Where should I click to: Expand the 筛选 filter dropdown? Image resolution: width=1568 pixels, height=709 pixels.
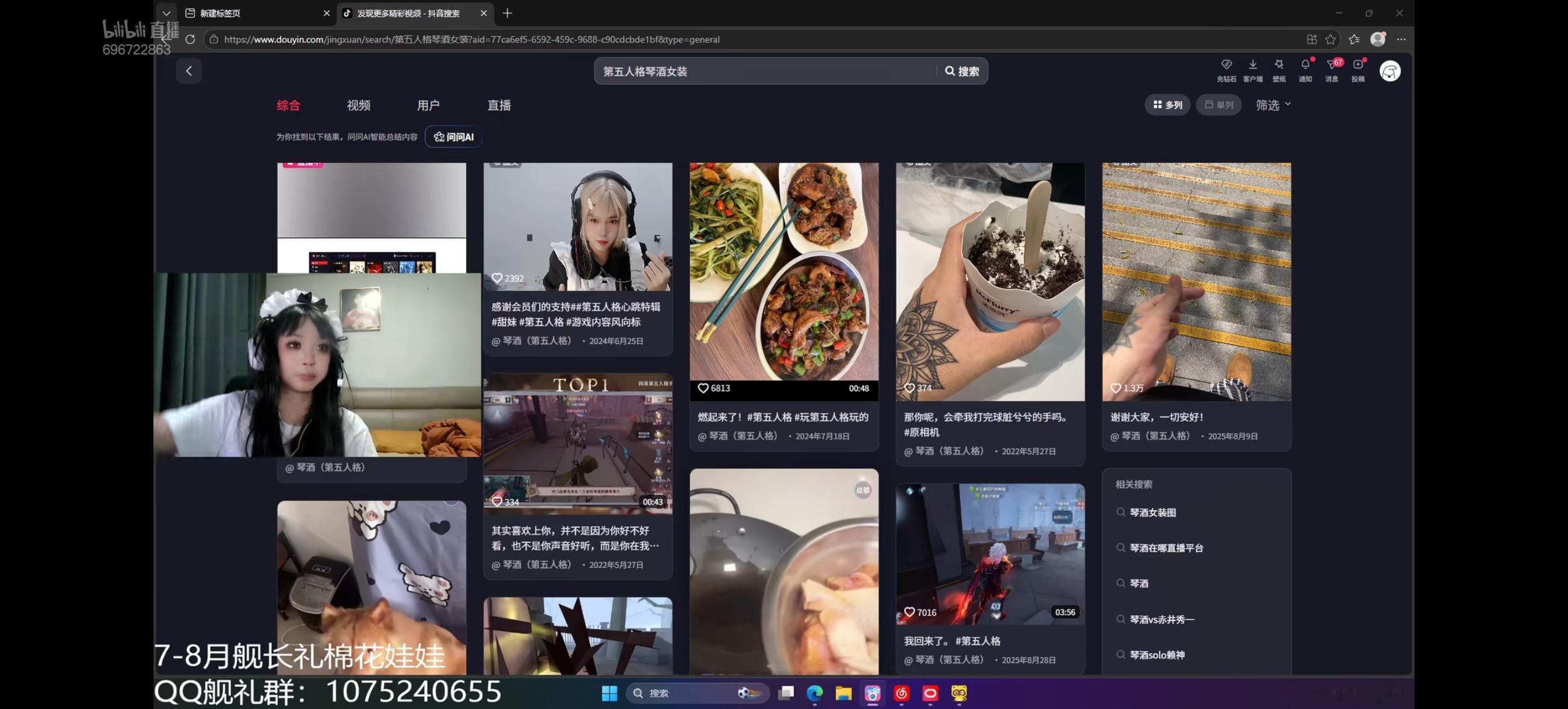click(1273, 106)
